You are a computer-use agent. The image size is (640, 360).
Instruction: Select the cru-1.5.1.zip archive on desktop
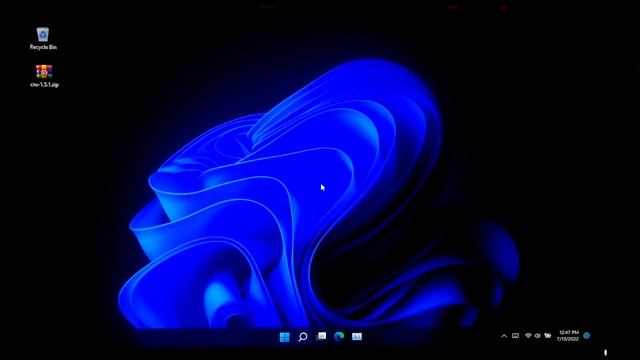click(x=44, y=76)
